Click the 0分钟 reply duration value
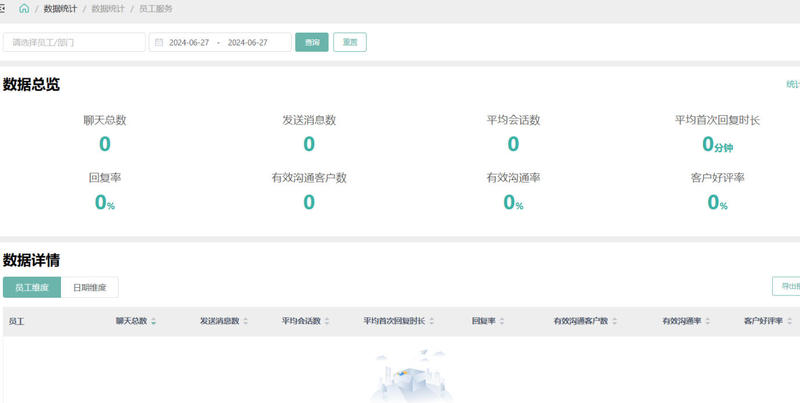Viewport: 800px width, 403px height. (717, 144)
